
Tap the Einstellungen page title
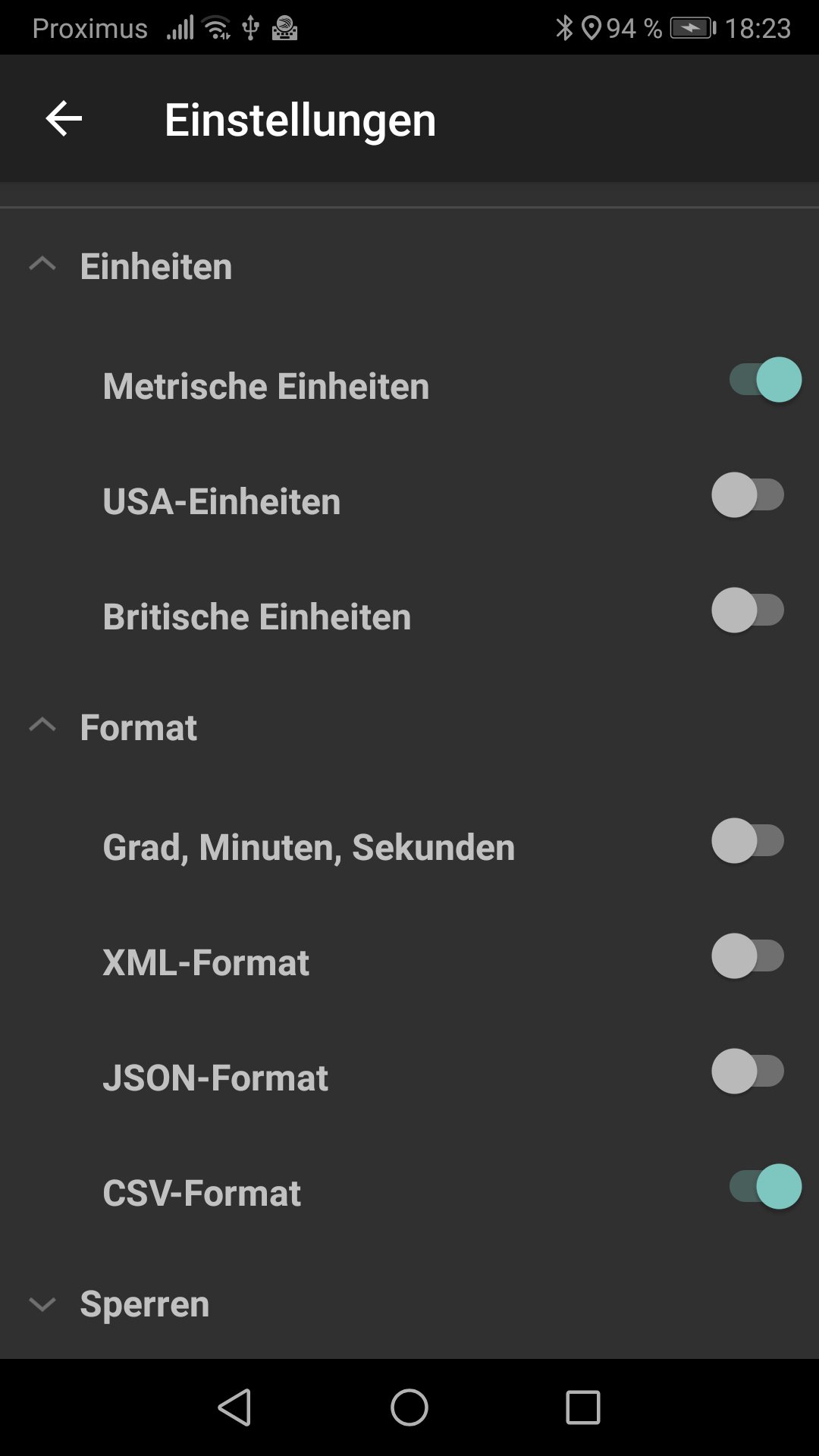point(300,121)
